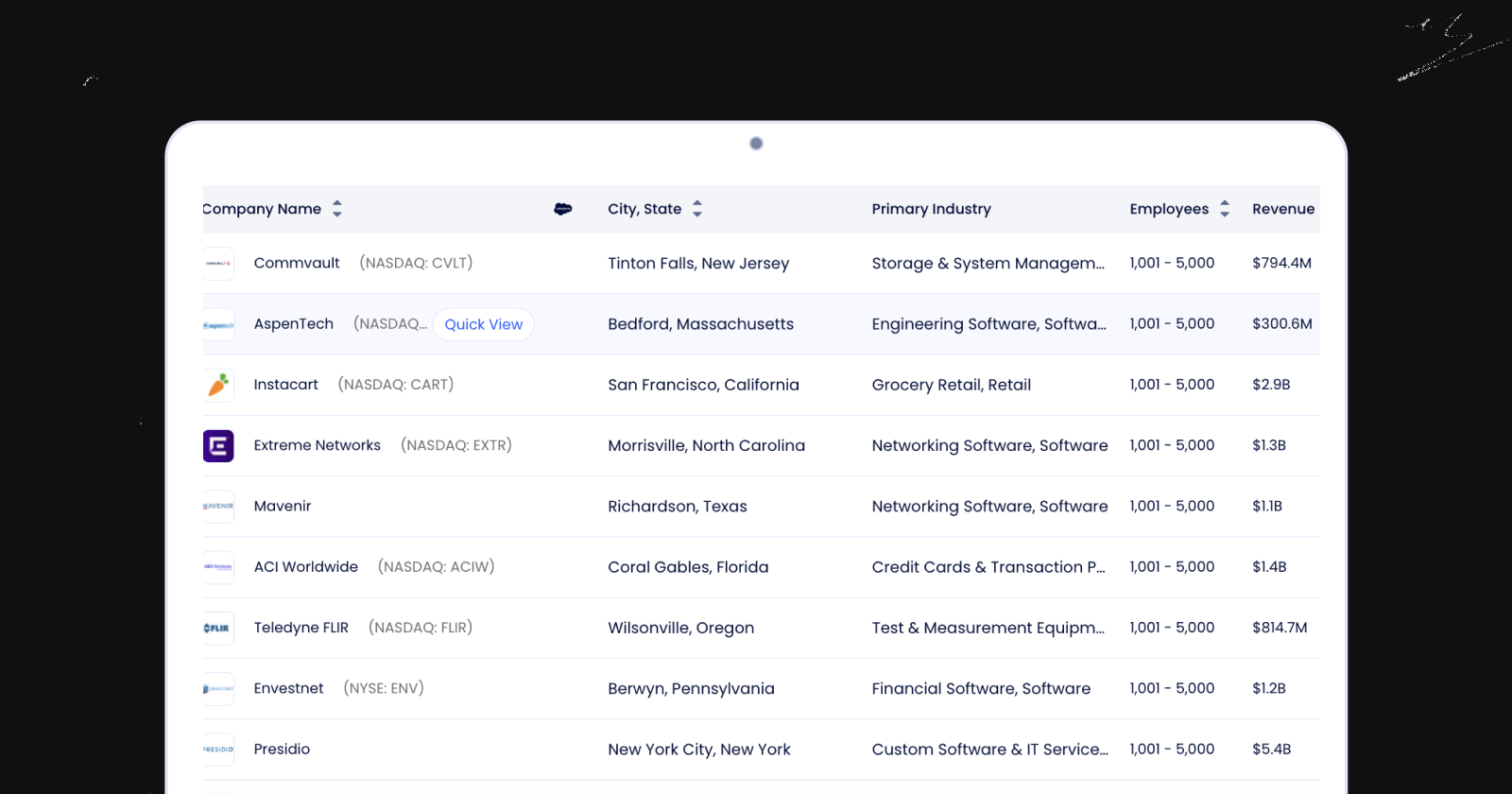Click the Mavenir company logo

[218, 506]
